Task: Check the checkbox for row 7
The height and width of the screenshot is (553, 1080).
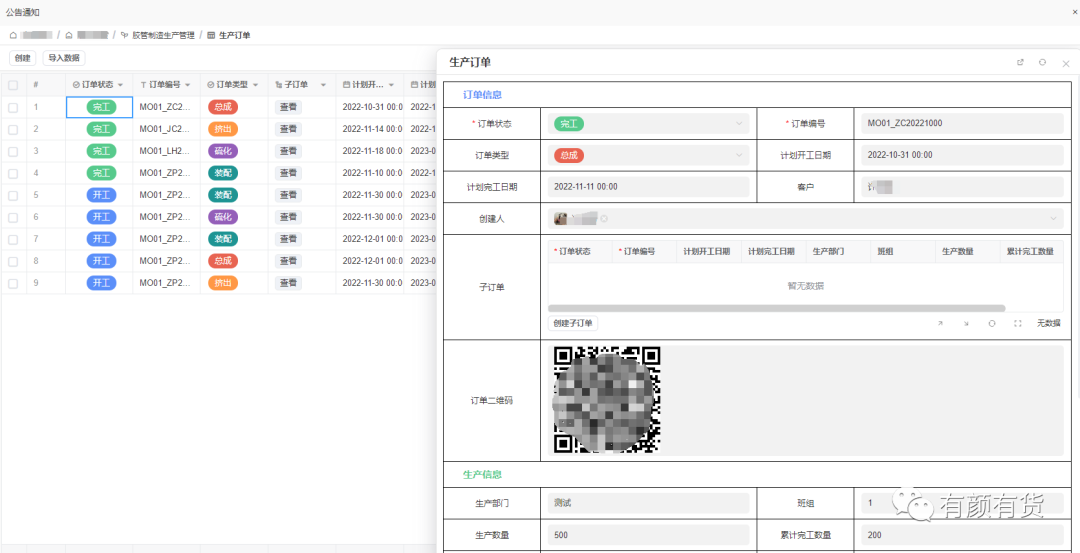Action: click(x=13, y=239)
